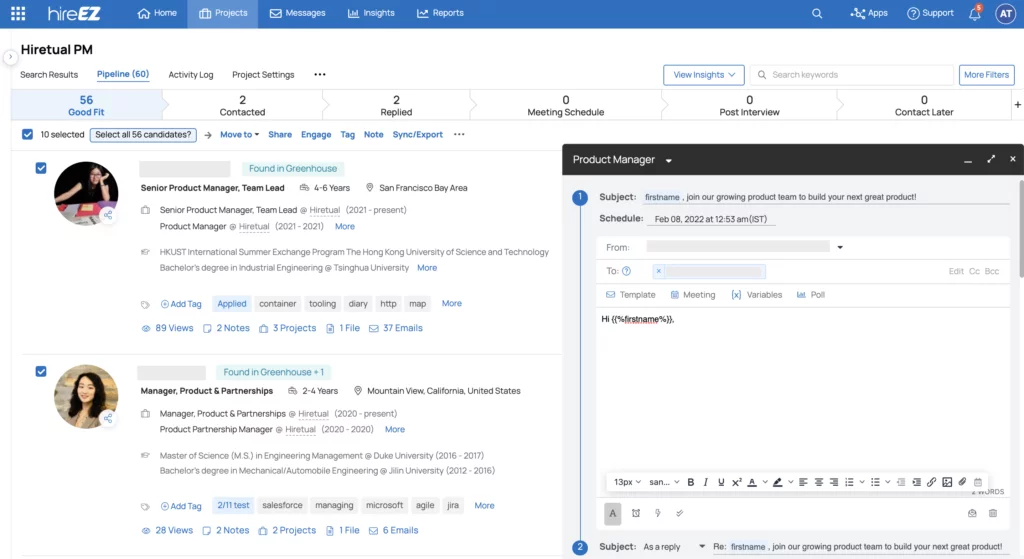Open the From sender dropdown arrow
This screenshot has width=1024, height=559.
840,247
